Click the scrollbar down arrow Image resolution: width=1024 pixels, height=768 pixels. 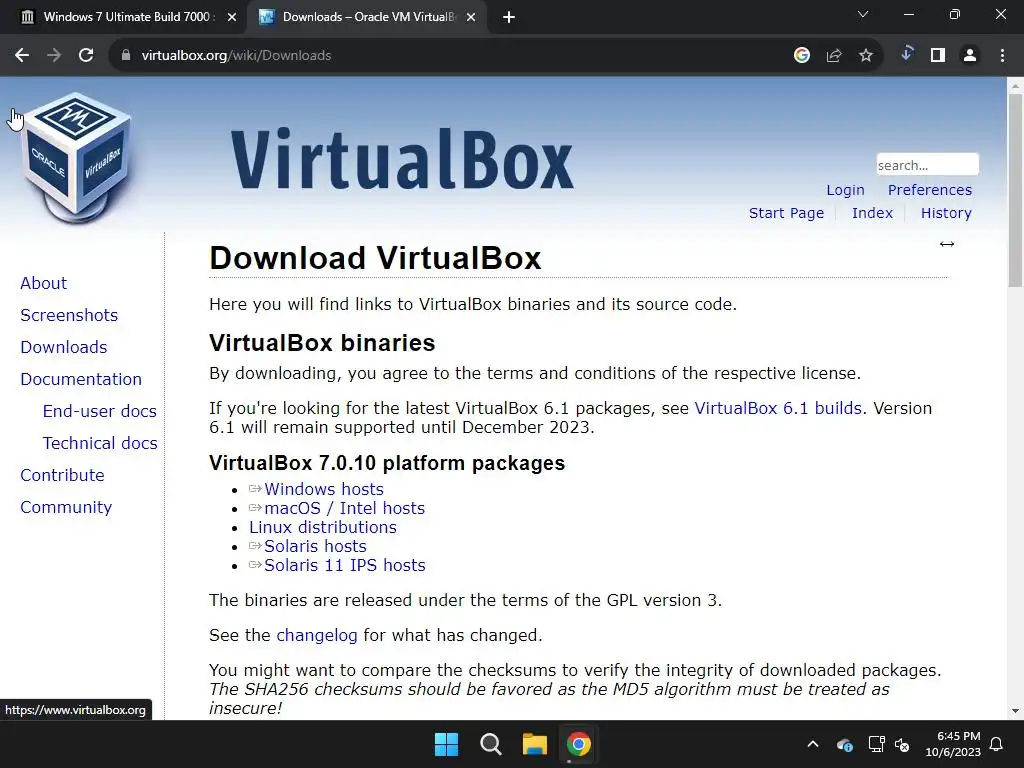[1015, 711]
